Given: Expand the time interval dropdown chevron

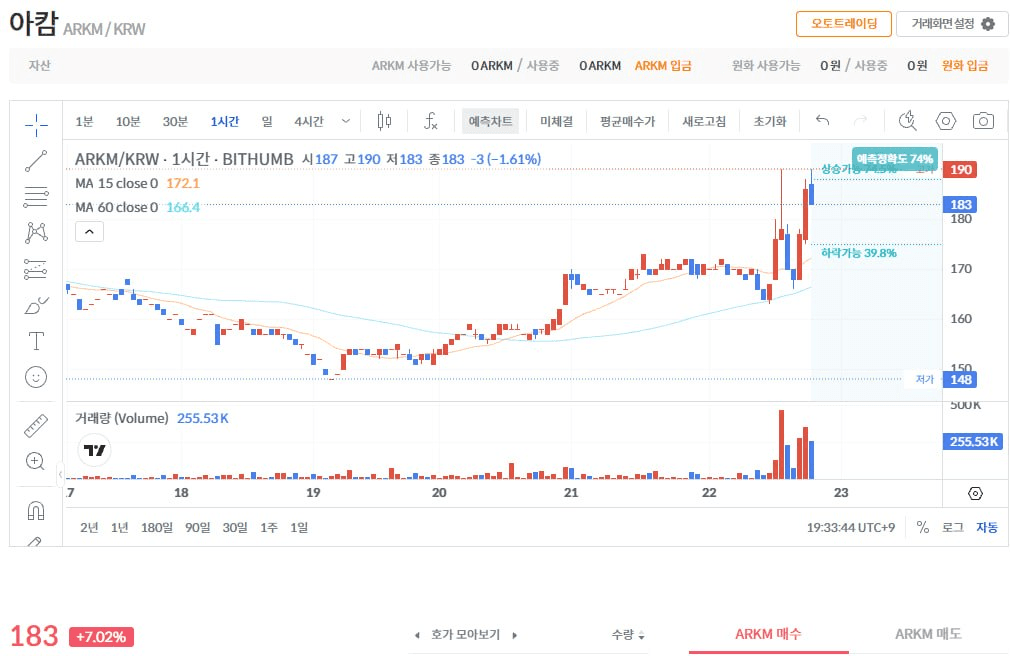Looking at the screenshot, I should 346,121.
